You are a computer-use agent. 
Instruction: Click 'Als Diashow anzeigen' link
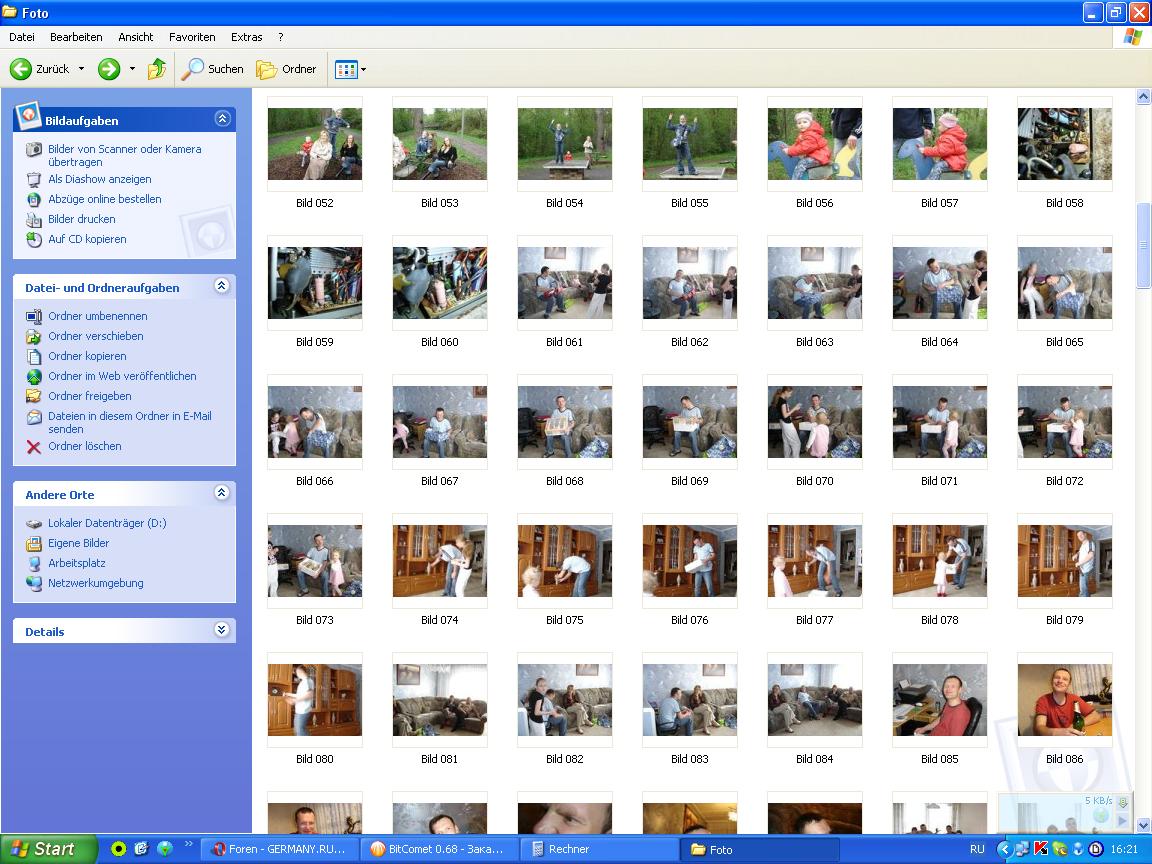point(100,179)
